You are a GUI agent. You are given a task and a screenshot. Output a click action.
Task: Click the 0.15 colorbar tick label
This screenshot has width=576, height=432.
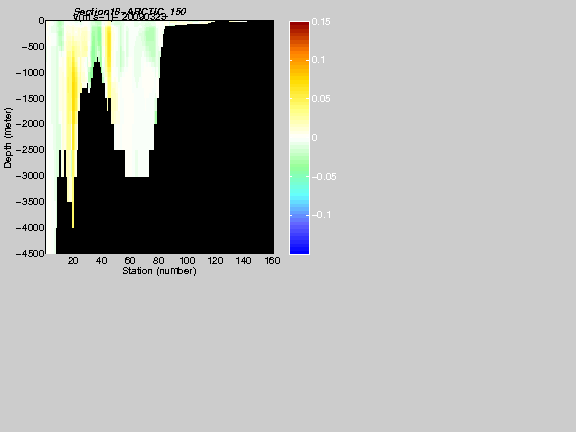pos(321,22)
